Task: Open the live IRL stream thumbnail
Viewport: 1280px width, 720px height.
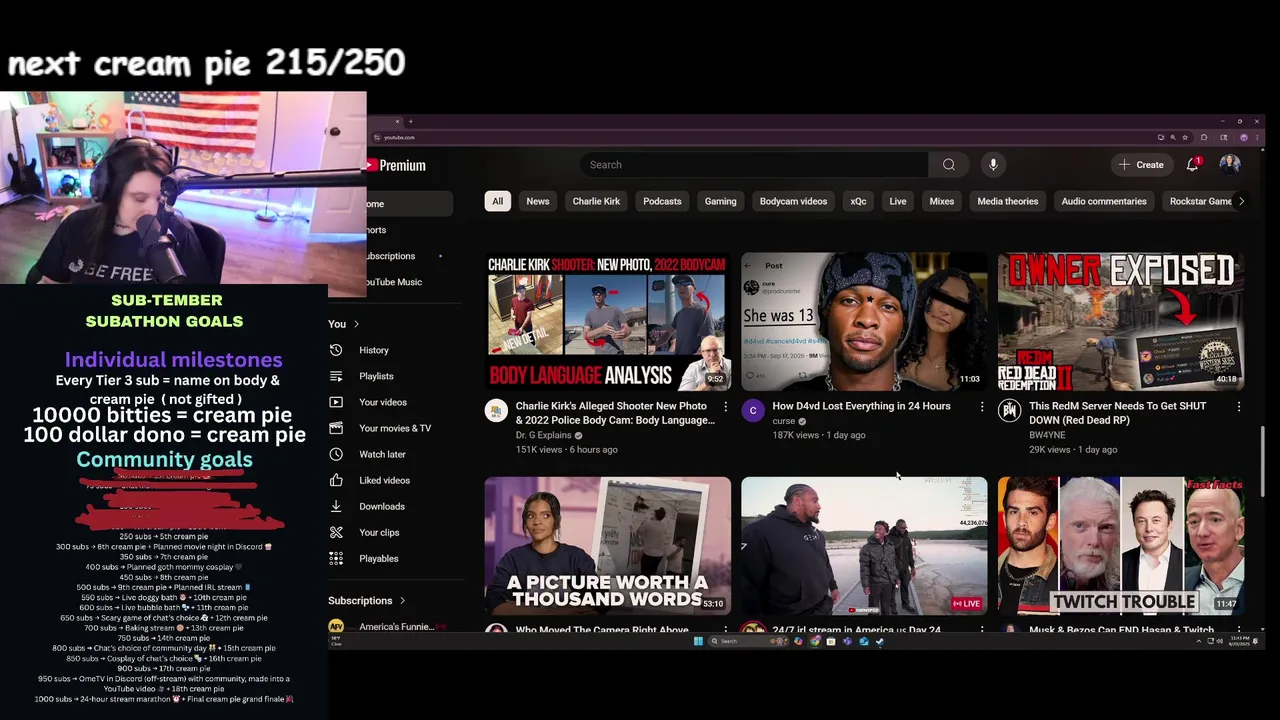Action: (x=865, y=545)
